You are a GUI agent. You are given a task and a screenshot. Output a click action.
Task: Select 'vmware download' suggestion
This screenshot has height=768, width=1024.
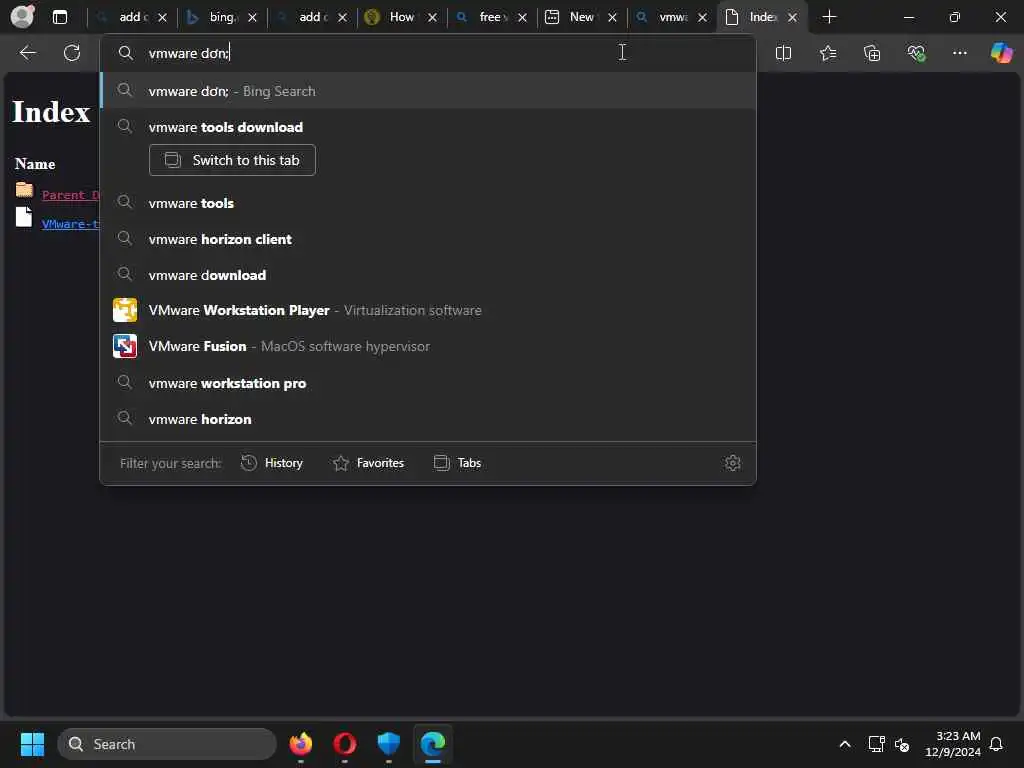[428, 275]
